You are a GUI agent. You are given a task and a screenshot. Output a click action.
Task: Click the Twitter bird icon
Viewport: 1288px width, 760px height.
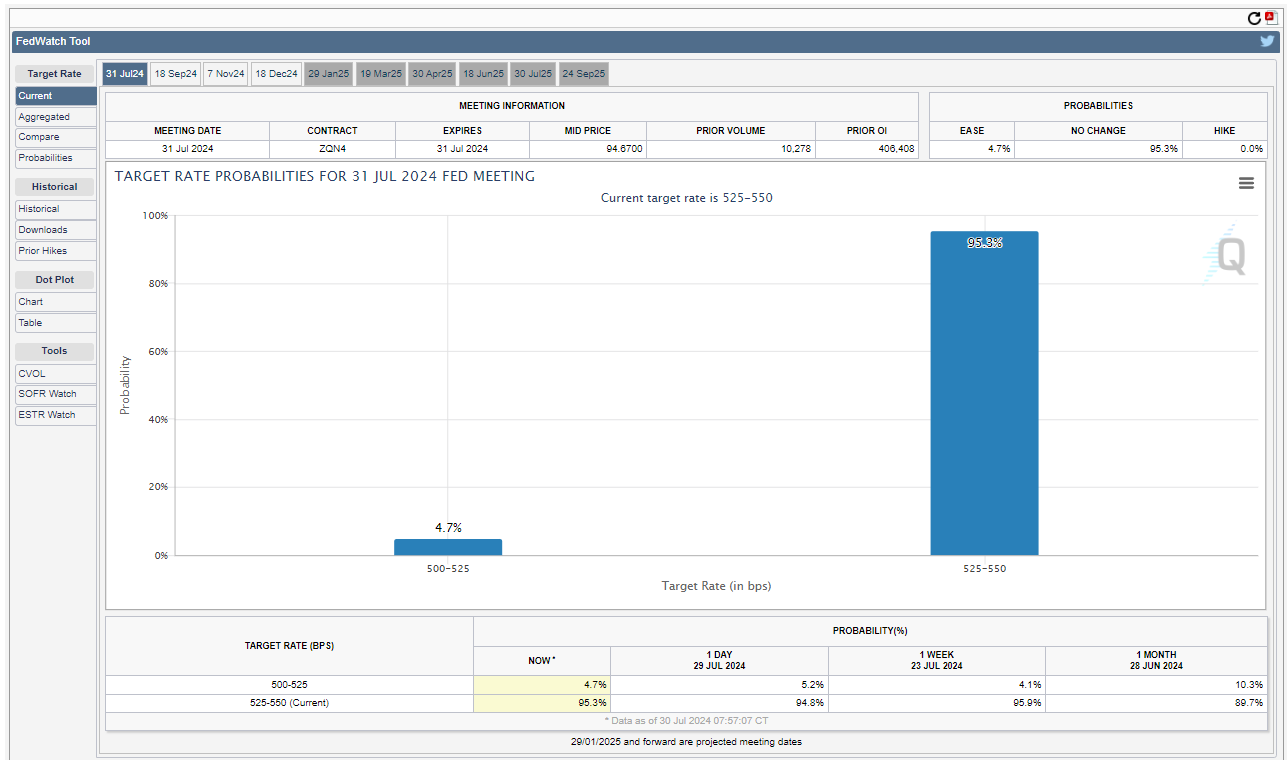1267,41
